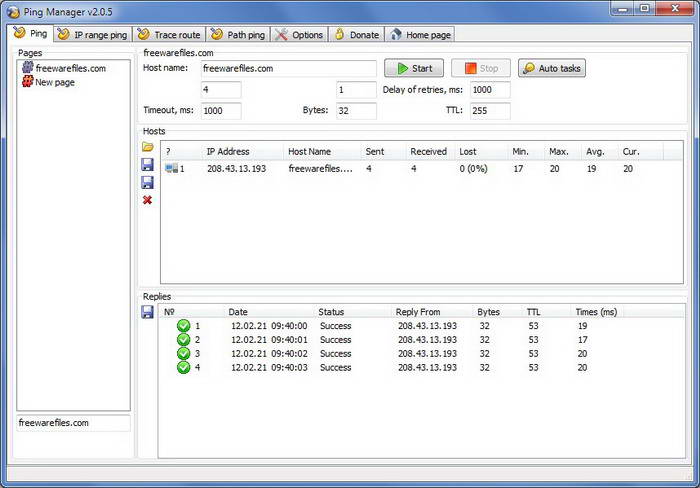The width and height of the screenshot is (700, 488).
Task: Click the 0 (0%) Lost cell
Action: click(473, 169)
